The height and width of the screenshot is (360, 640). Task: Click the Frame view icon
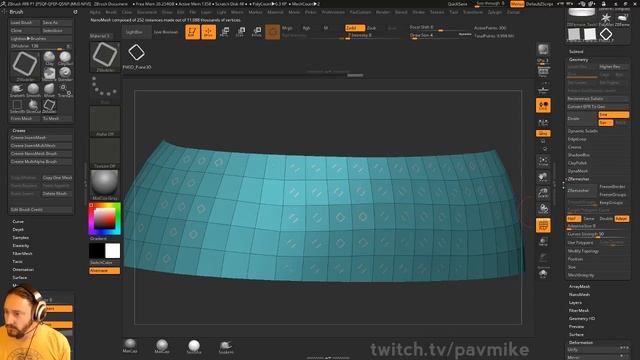[543, 161]
